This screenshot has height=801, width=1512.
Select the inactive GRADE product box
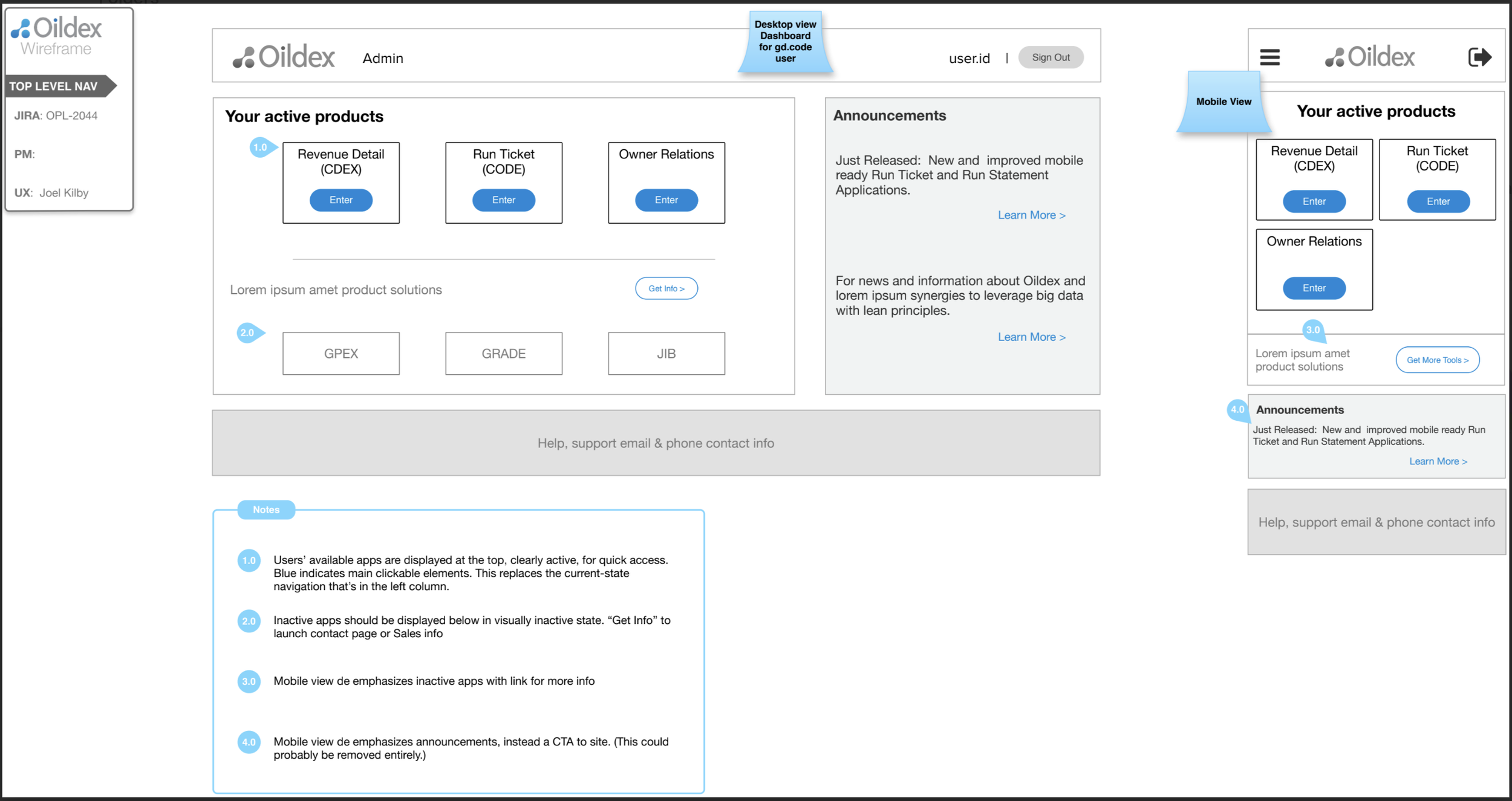click(504, 354)
